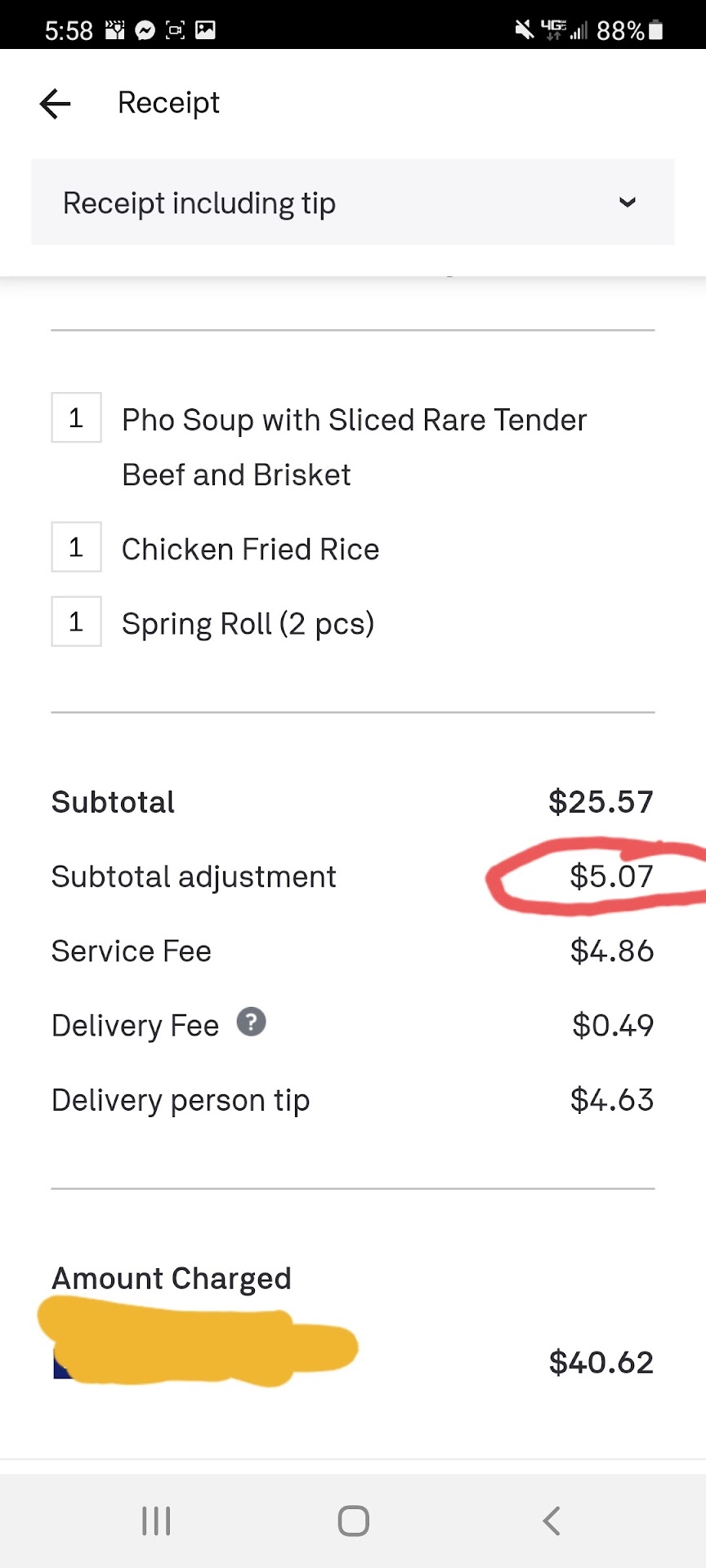Select the Spring Roll (2 pcs) item
The height and width of the screenshot is (1568, 706).
pos(248,624)
